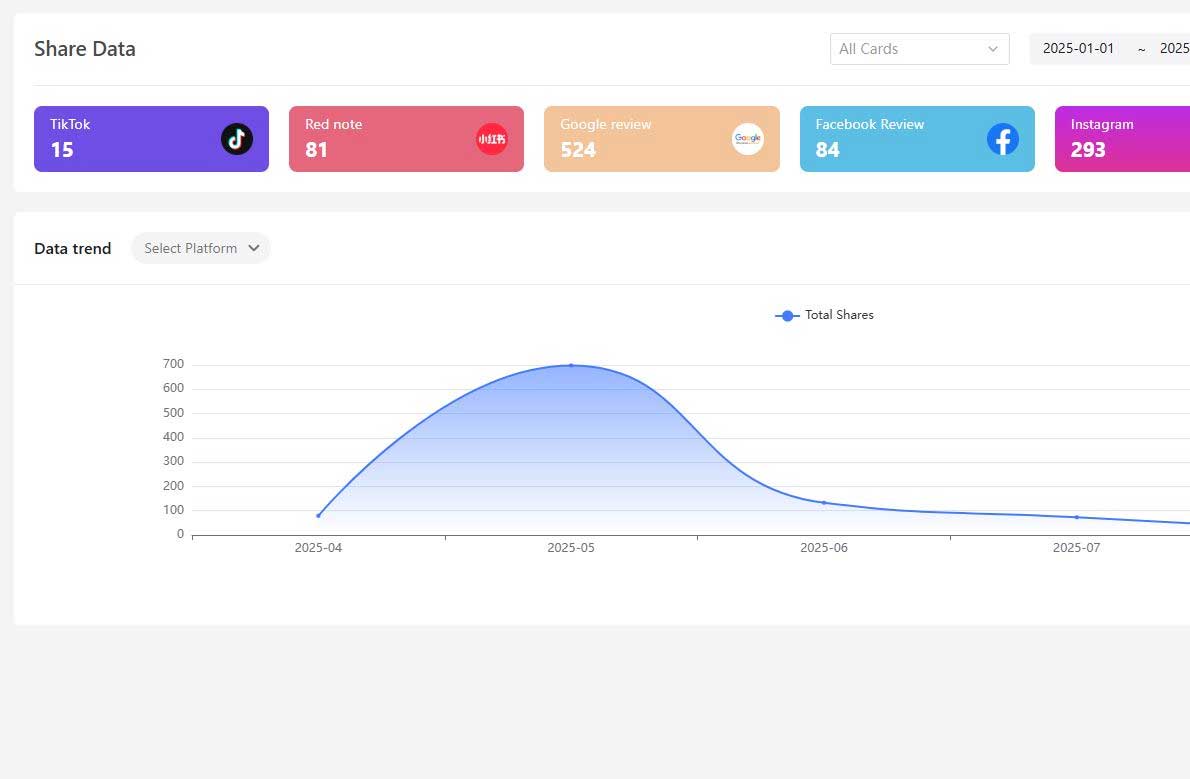This screenshot has width=1190, height=779.
Task: Click the Red note logo icon
Action: click(492, 139)
